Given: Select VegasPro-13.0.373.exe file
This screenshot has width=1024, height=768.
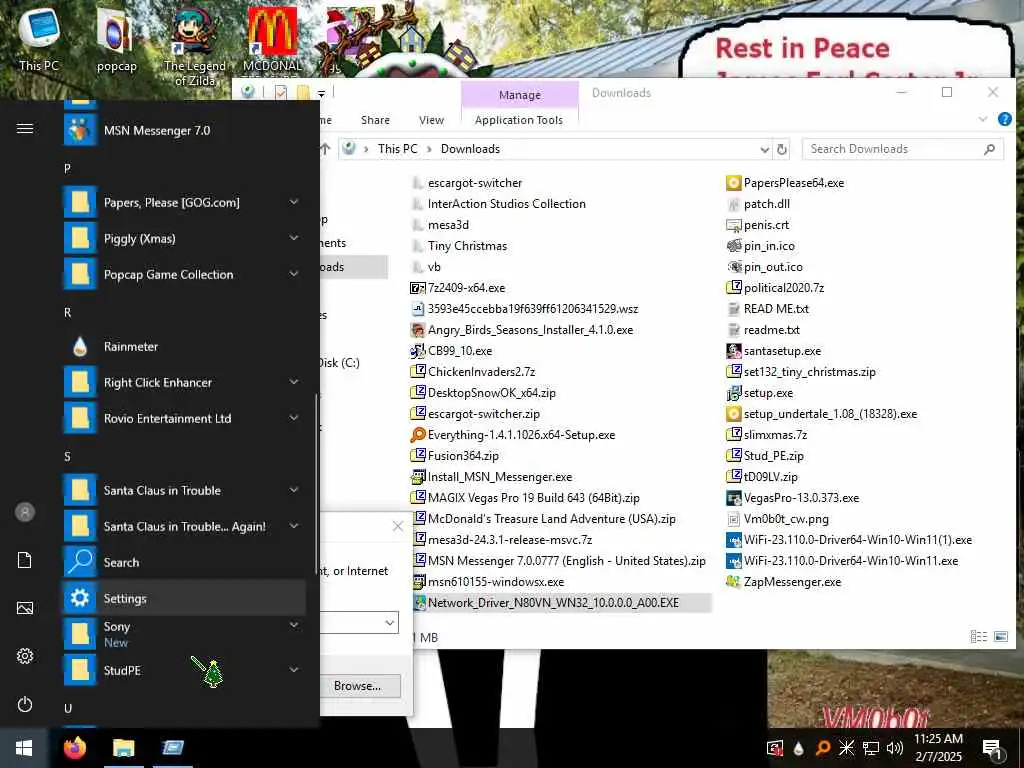Looking at the screenshot, I should pos(793,498).
